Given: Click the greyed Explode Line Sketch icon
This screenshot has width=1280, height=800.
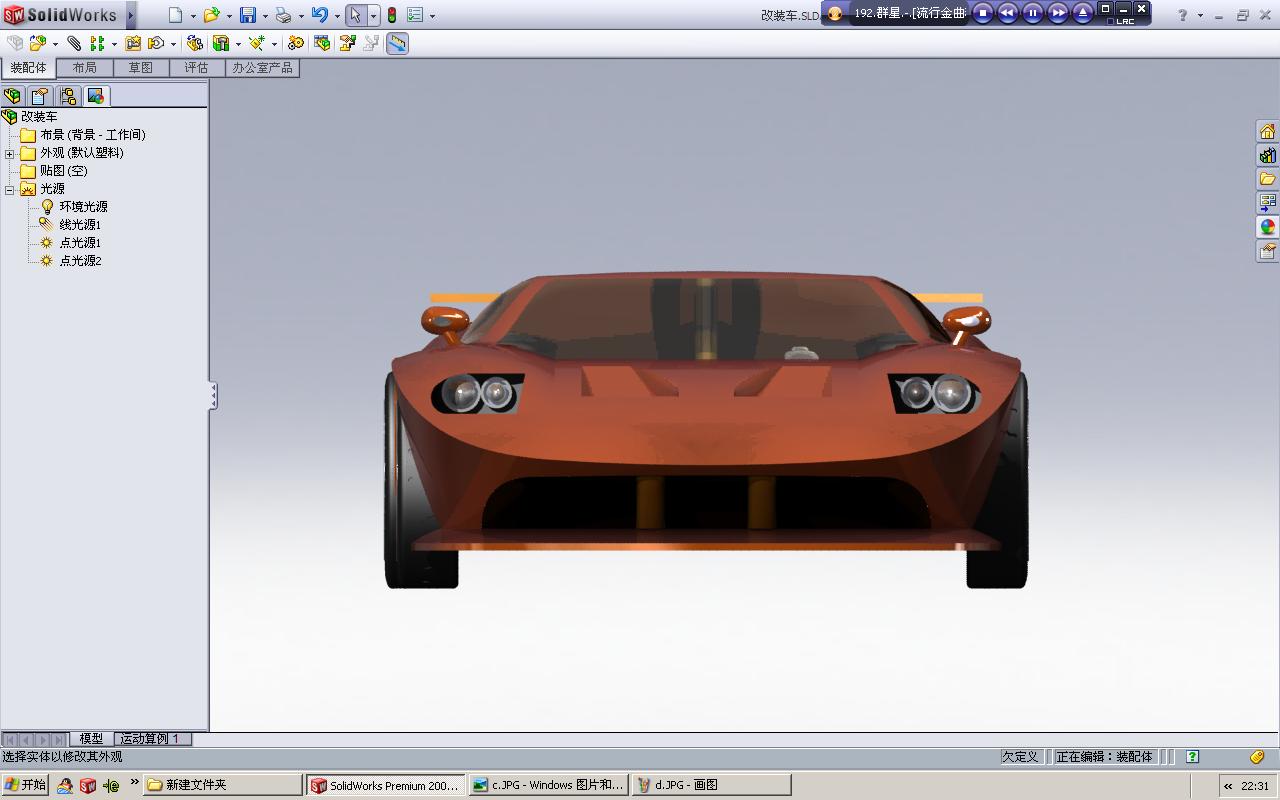Looking at the screenshot, I should point(372,43).
